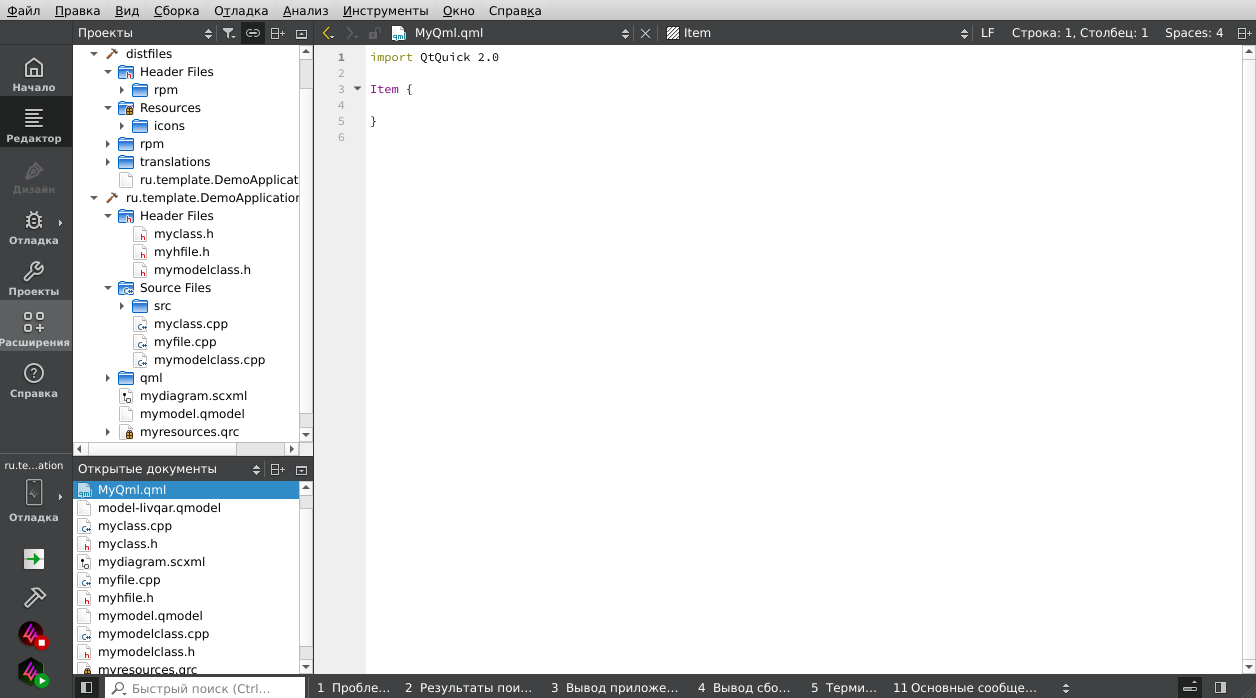The height and width of the screenshot is (698, 1256).
Task: Open the Проекты mode with wrench icon
Action: [34, 278]
